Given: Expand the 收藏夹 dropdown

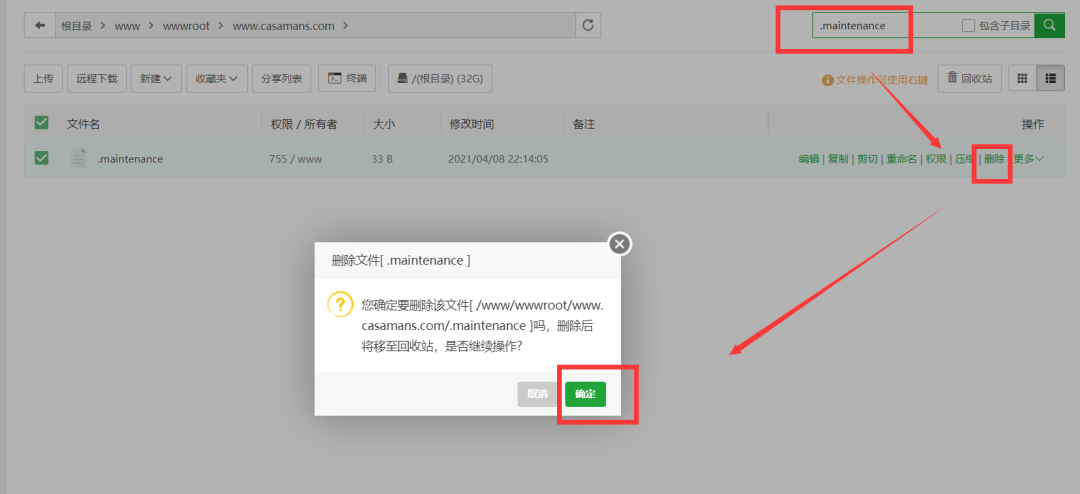Looking at the screenshot, I should click(x=217, y=79).
